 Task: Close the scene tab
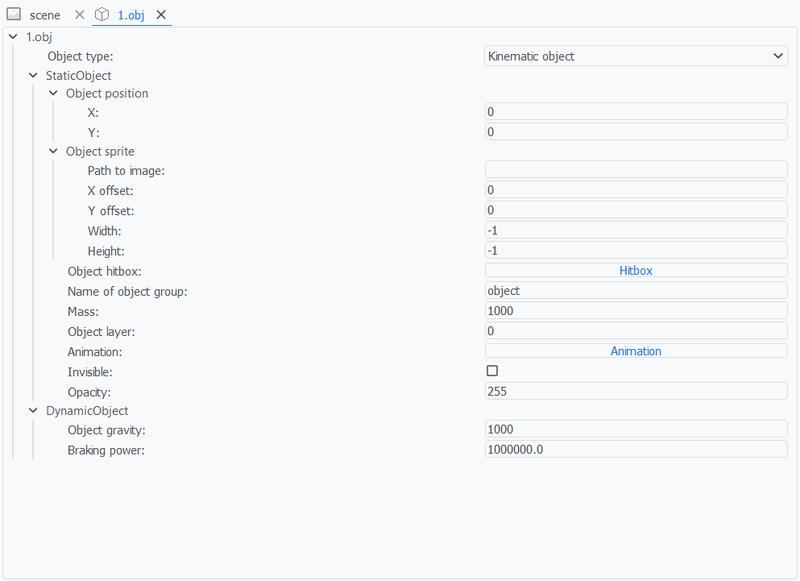coord(80,15)
